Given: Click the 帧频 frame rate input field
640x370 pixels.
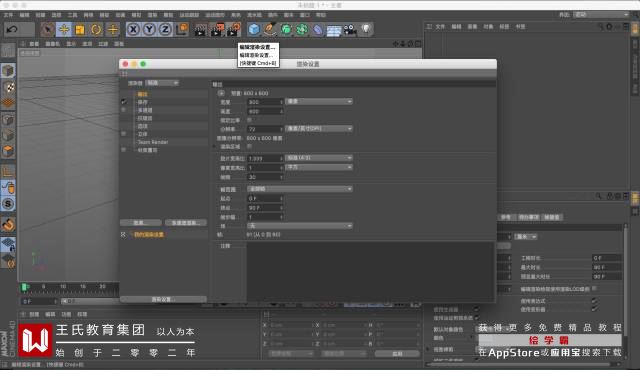Looking at the screenshot, I should click(265, 177).
